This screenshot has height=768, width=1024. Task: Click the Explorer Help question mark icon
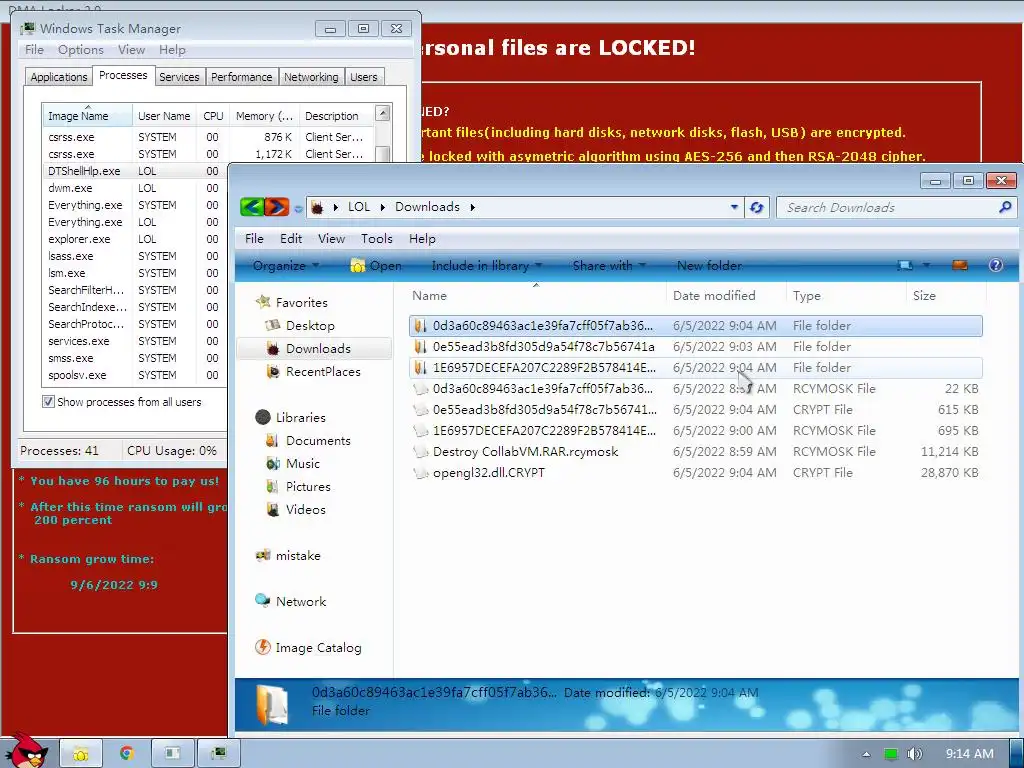coord(995,265)
